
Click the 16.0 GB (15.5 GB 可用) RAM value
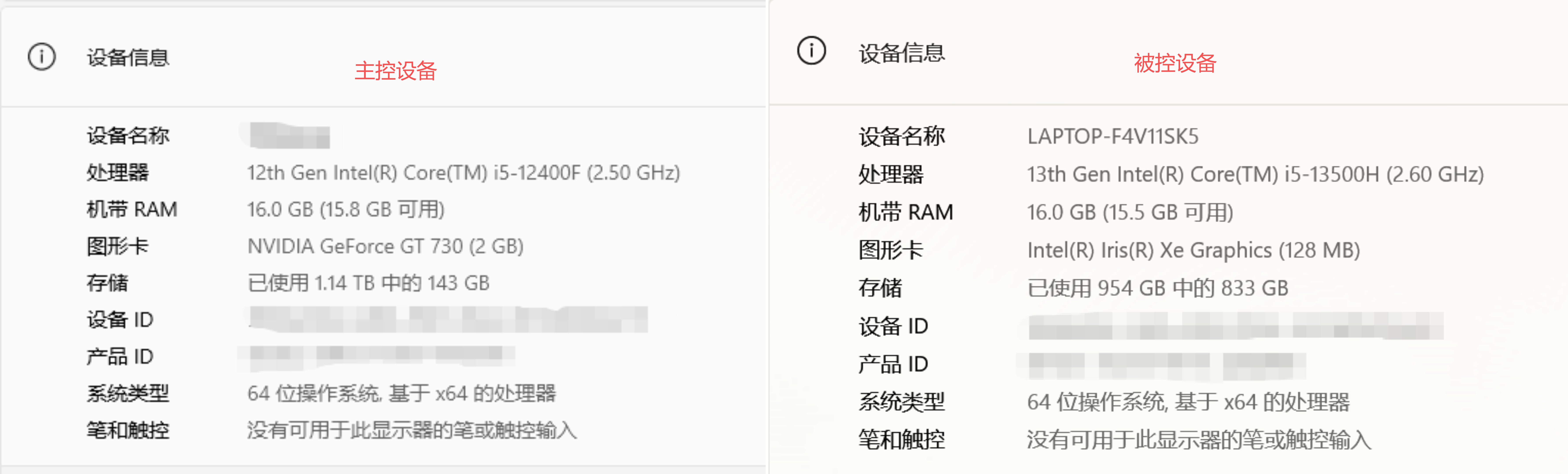(x=1130, y=212)
